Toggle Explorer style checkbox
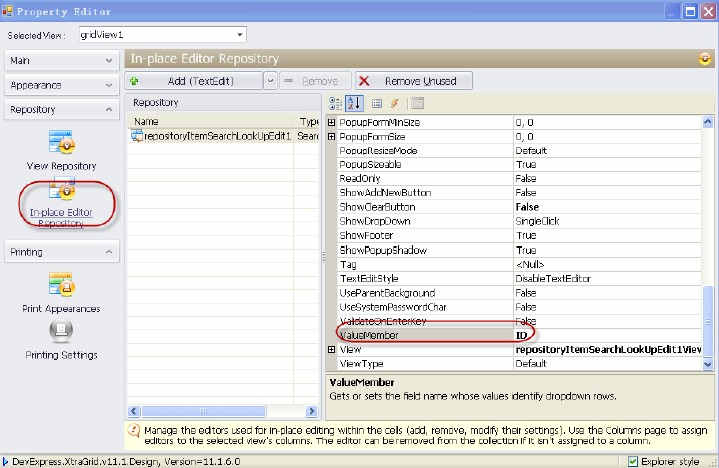The image size is (719, 468). pos(633,461)
